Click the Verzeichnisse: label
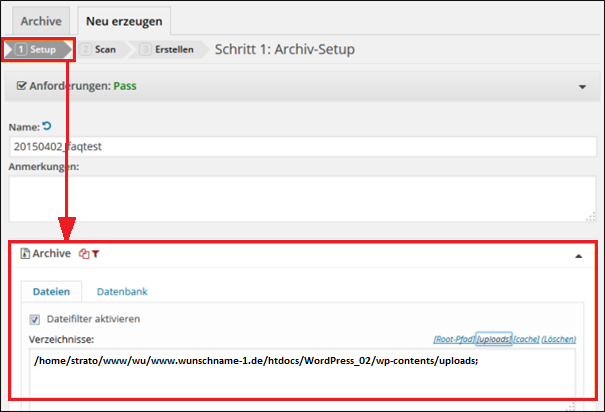This screenshot has width=605, height=412. [x=61, y=339]
